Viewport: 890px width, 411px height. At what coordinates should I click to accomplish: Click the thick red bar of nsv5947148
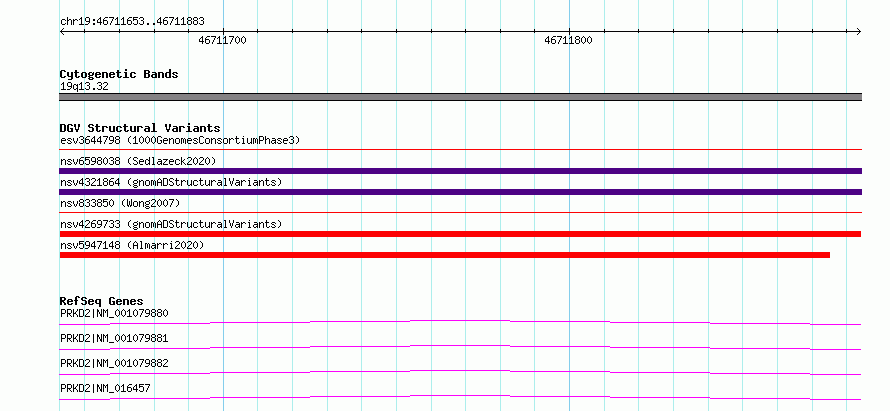(445, 255)
